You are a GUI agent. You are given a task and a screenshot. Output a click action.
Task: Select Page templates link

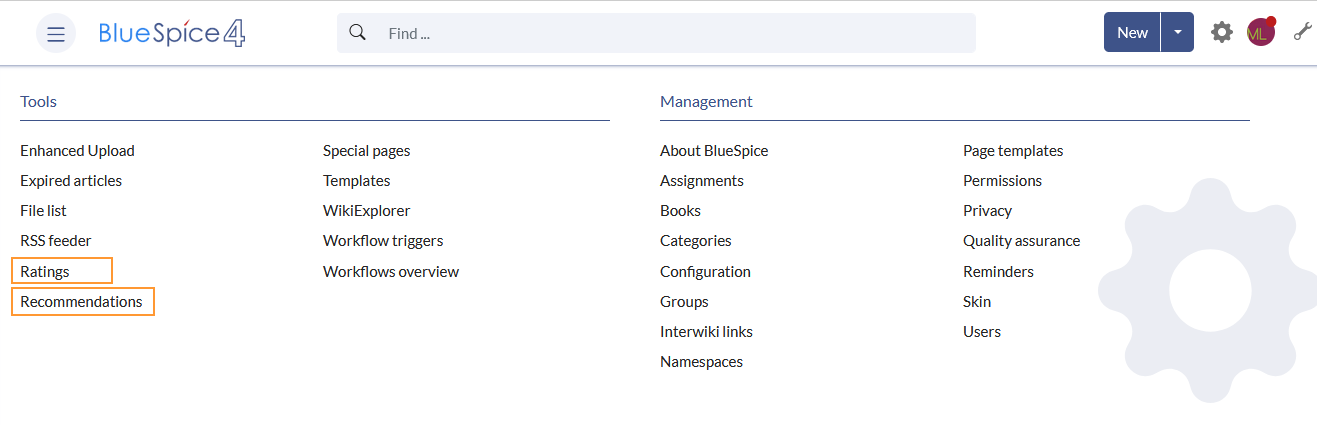pos(1013,151)
